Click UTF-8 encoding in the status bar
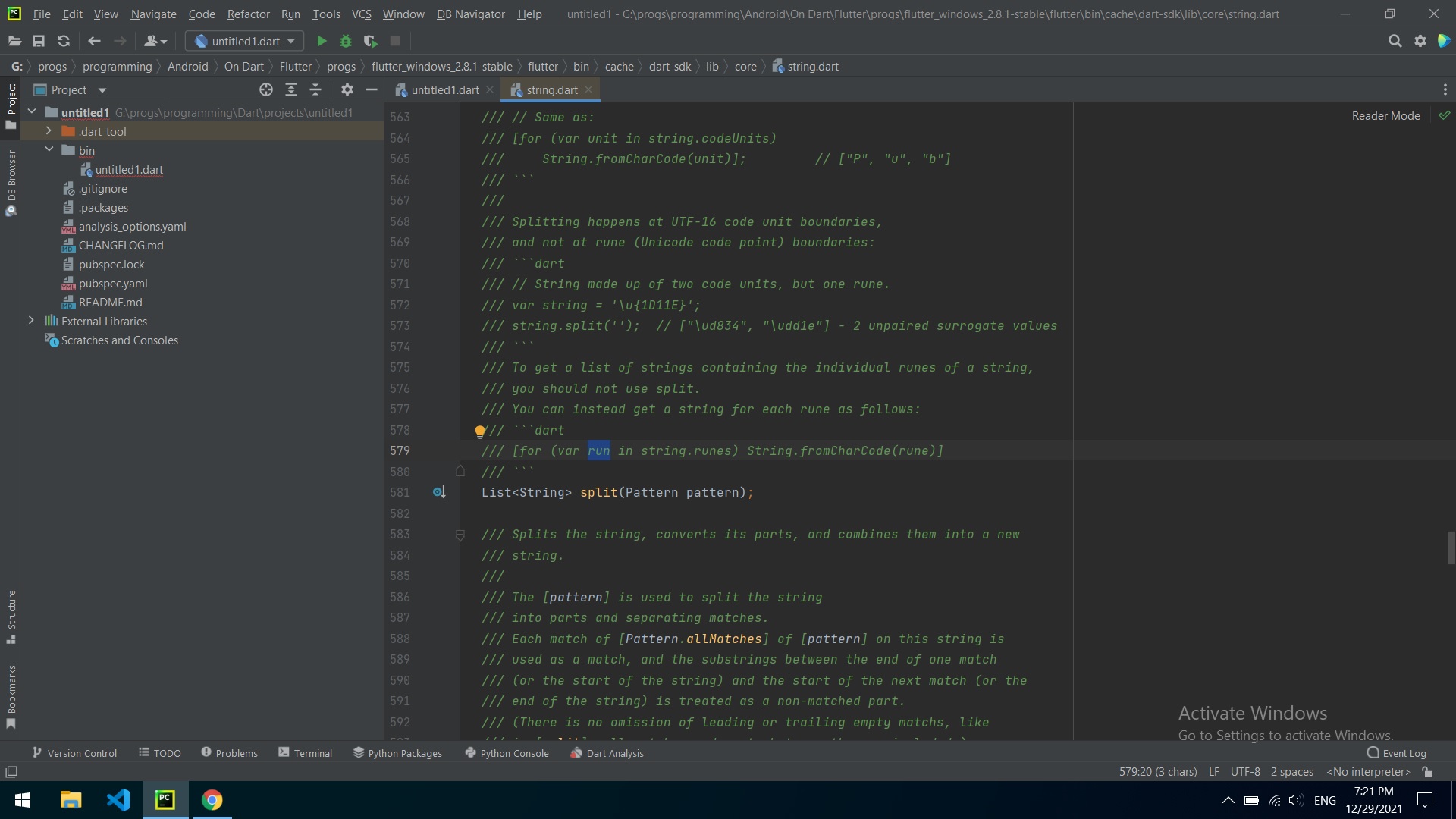1456x819 pixels. pyautogui.click(x=1244, y=771)
